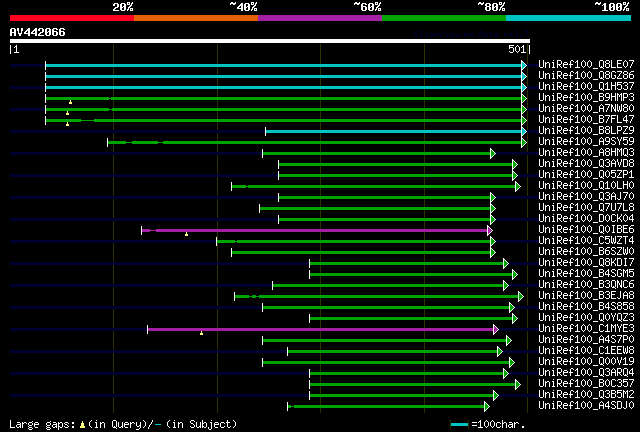
Task: Select the UniRef100_B4SGM5 label
Action: tap(586, 274)
